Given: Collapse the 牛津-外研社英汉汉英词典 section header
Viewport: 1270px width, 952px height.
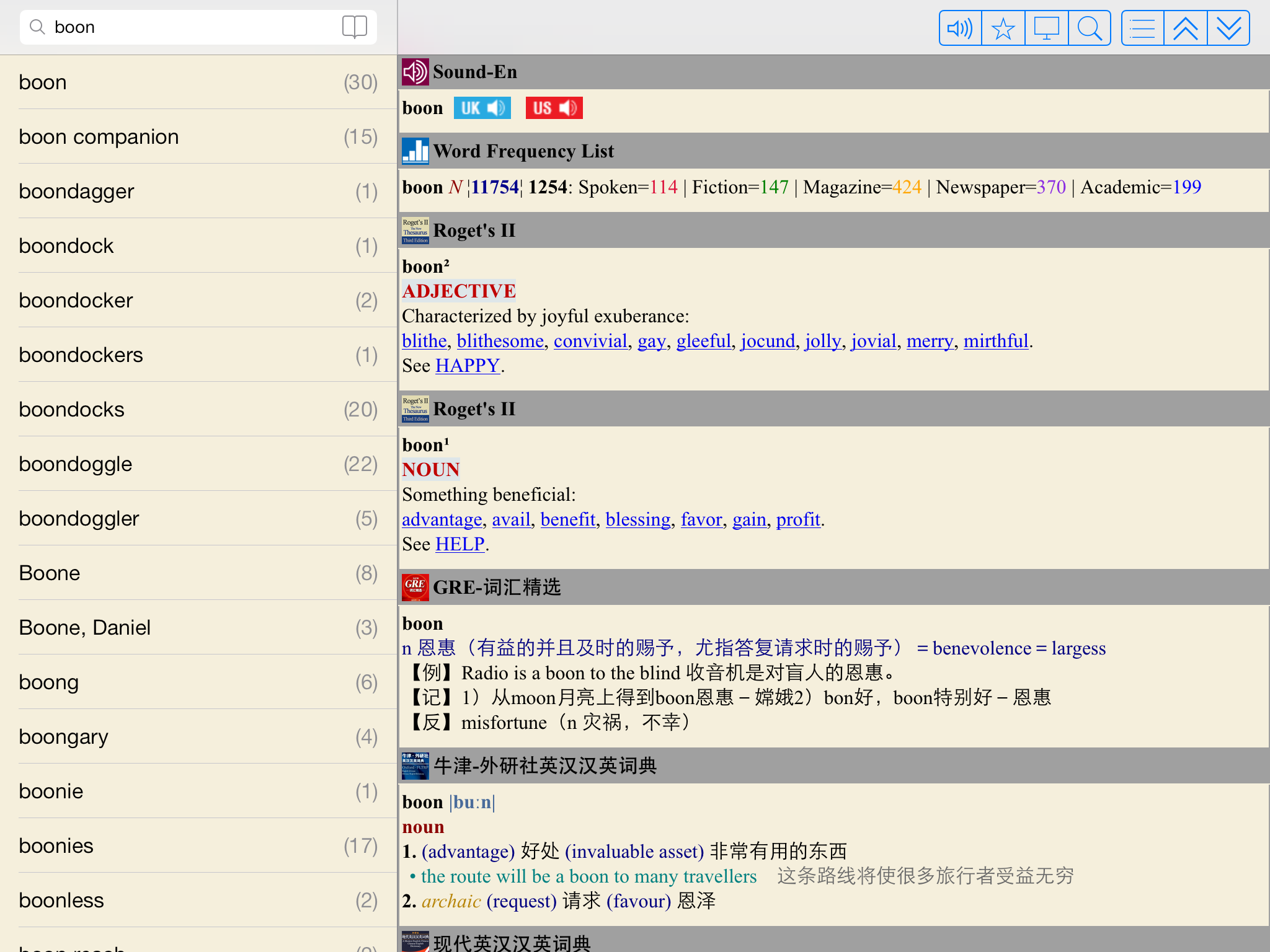Looking at the screenshot, I should pyautogui.click(x=834, y=766).
